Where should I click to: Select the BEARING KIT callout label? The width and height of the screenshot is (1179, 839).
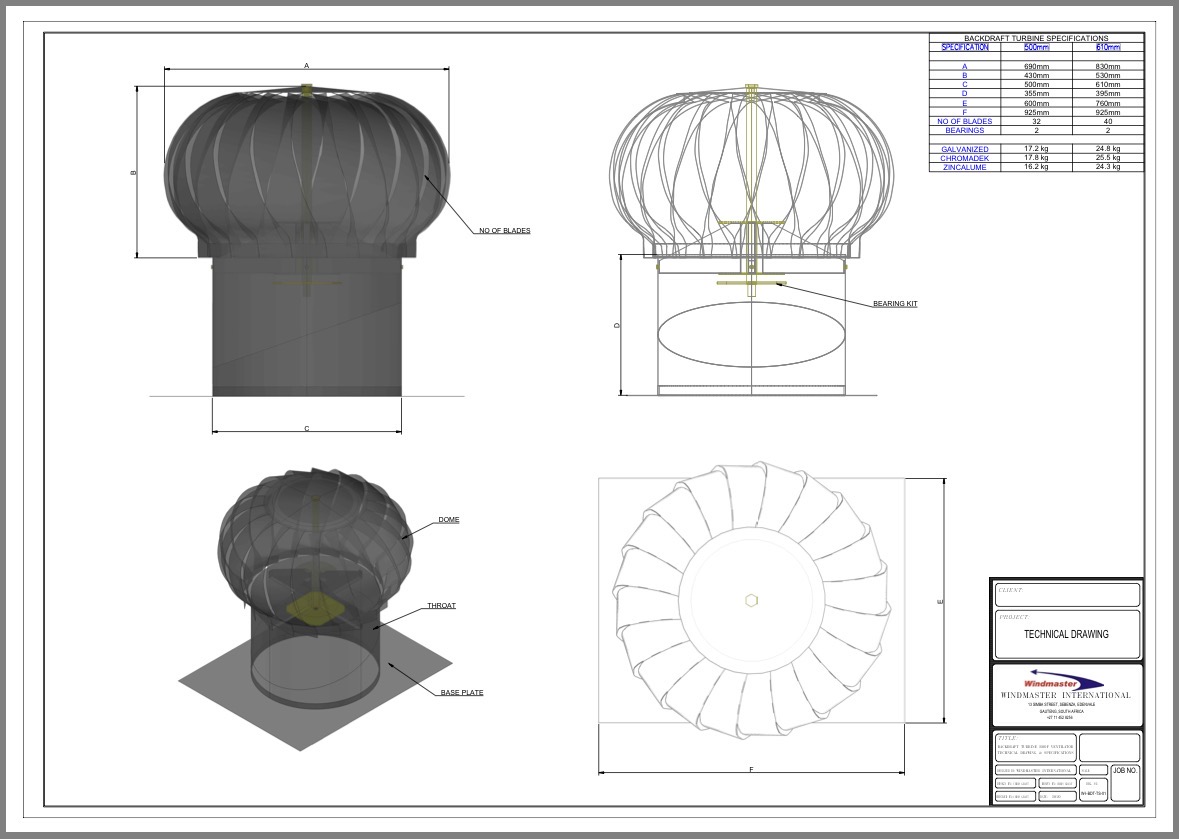click(x=894, y=303)
